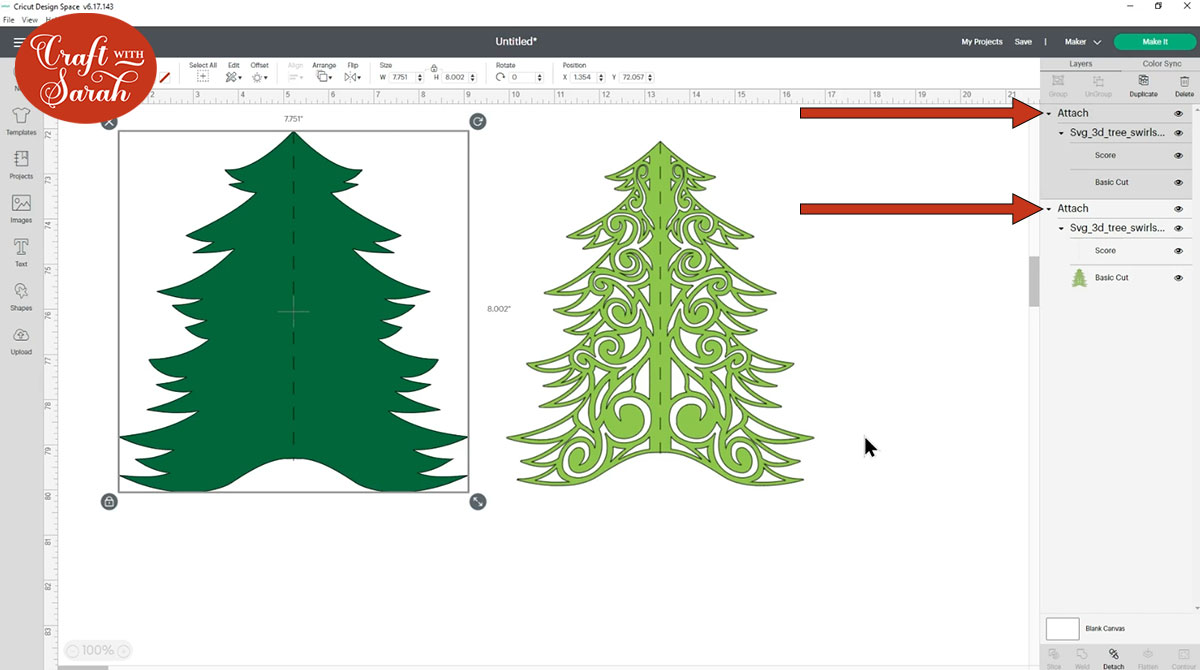Hide the first Score layer

click(x=1179, y=156)
